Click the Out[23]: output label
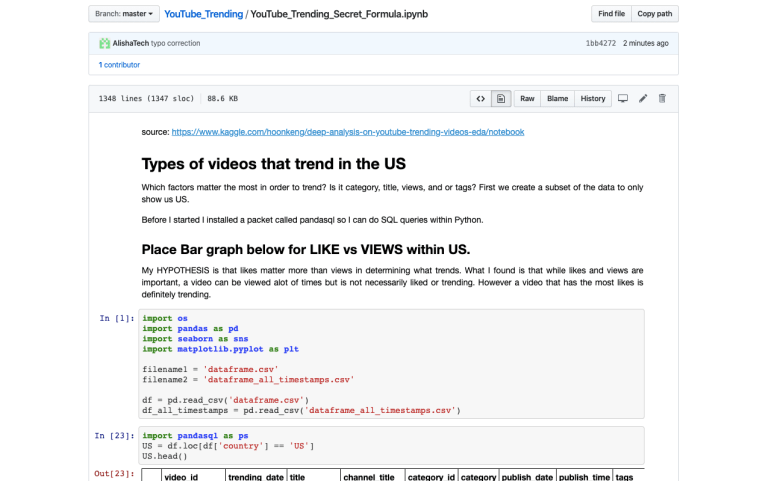This screenshot has width=774, height=481. click(115, 474)
